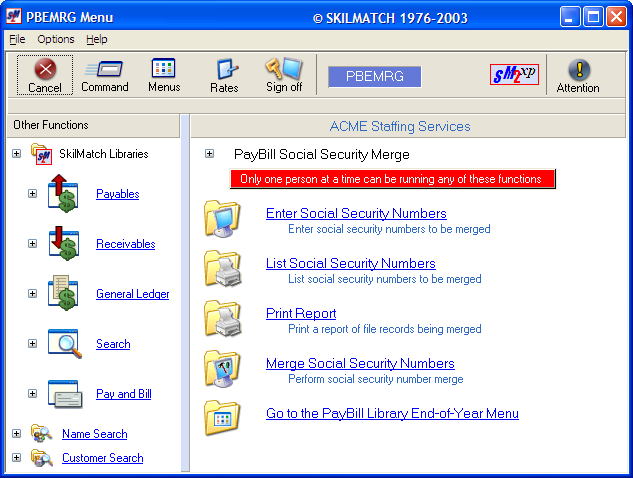Click 'List social security numbers to be merged' text
633x478 pixels.
tap(385, 279)
